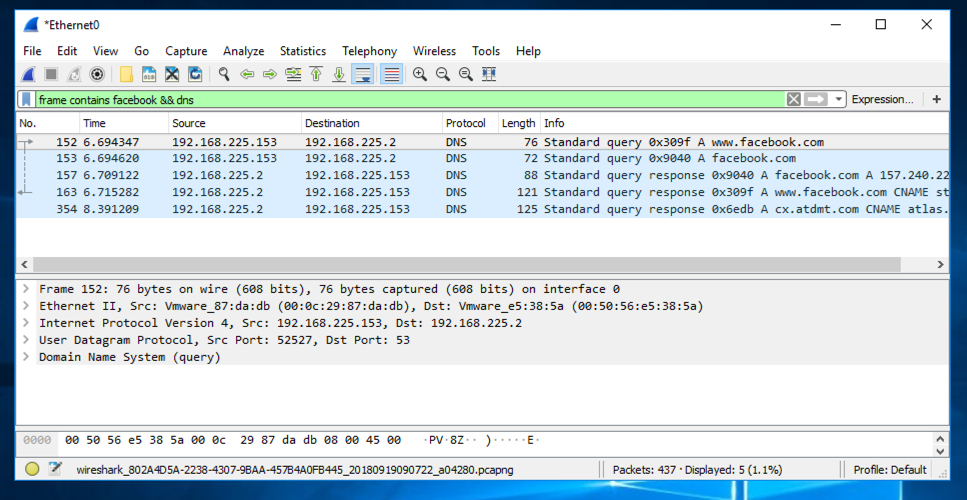Jump to the last packet

[x=339, y=75]
